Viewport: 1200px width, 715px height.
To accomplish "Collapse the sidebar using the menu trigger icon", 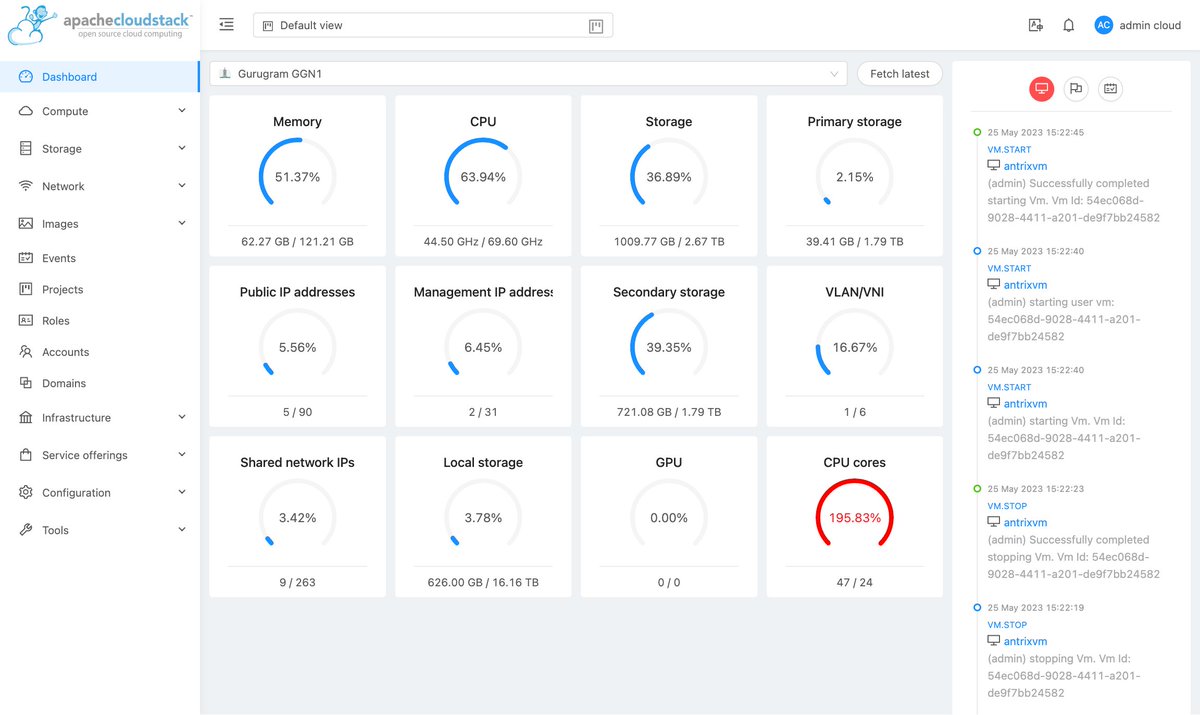I will pos(226,24).
